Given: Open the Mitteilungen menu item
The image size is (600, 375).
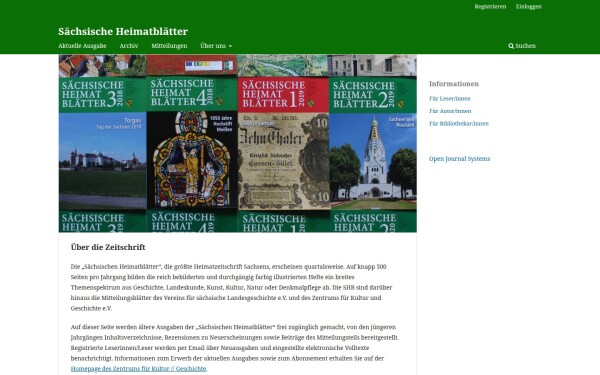Looking at the screenshot, I should click(169, 46).
